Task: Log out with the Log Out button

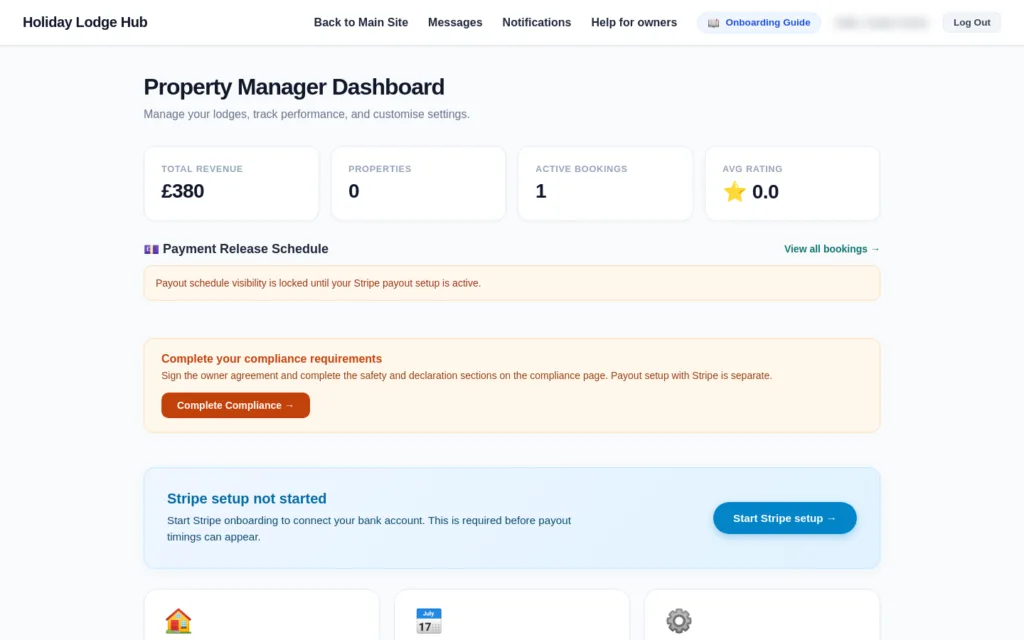Action: 972,22
